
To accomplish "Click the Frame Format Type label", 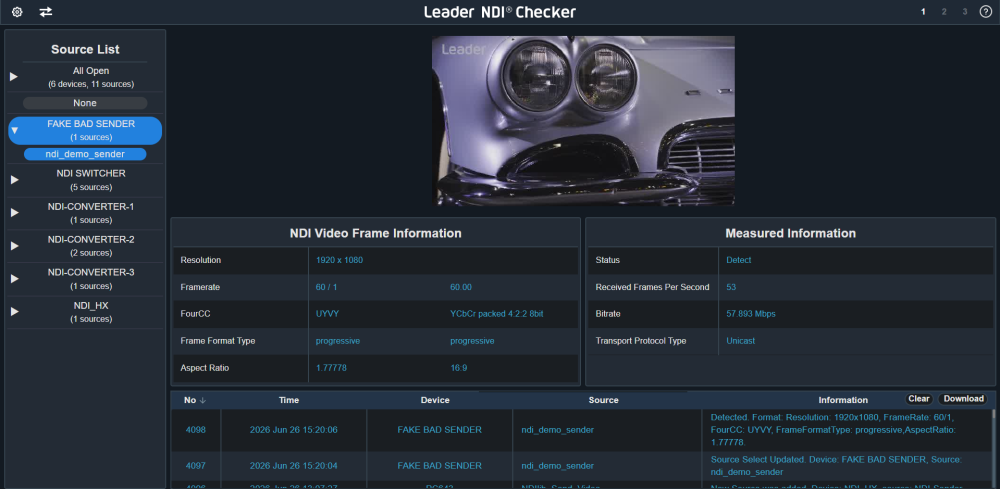I will tap(217, 341).
